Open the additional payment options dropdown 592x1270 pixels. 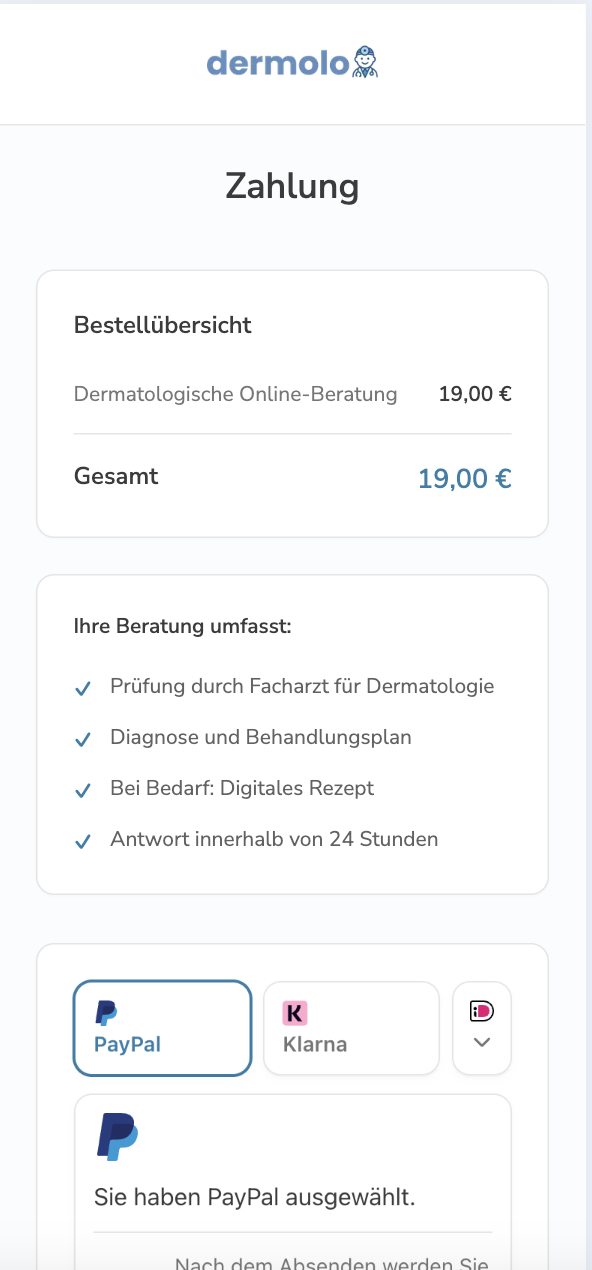481,1042
